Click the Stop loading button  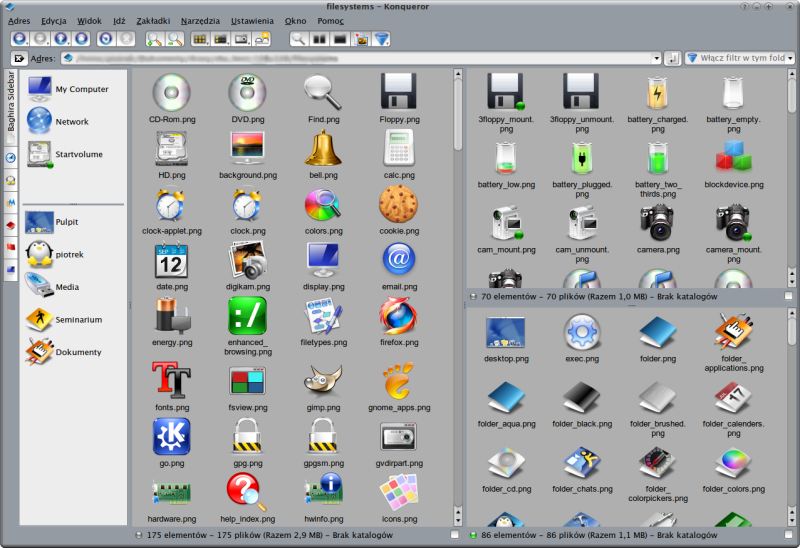pyautogui.click(x=127, y=39)
